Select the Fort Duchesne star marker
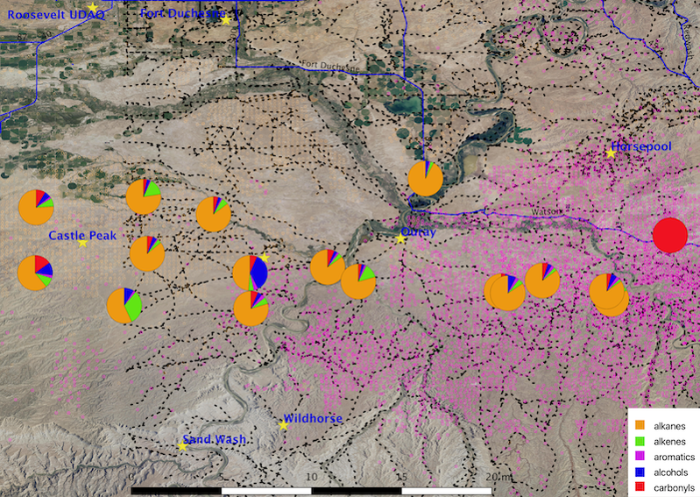 click(x=227, y=20)
